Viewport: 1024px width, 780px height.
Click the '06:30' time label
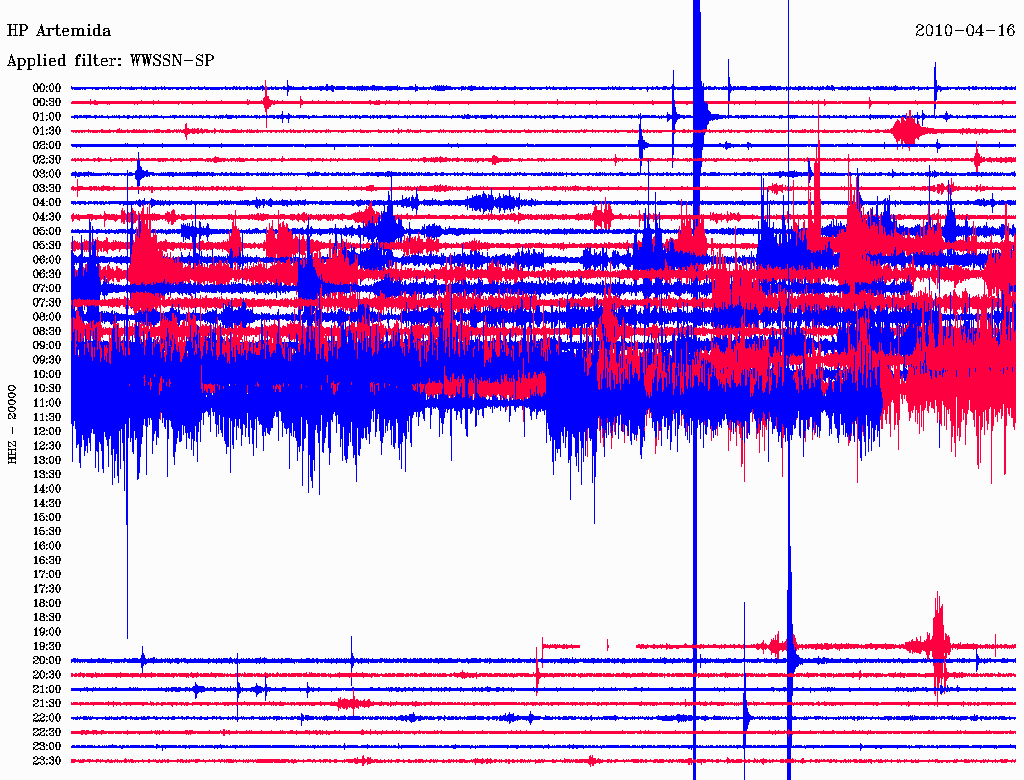tap(47, 274)
